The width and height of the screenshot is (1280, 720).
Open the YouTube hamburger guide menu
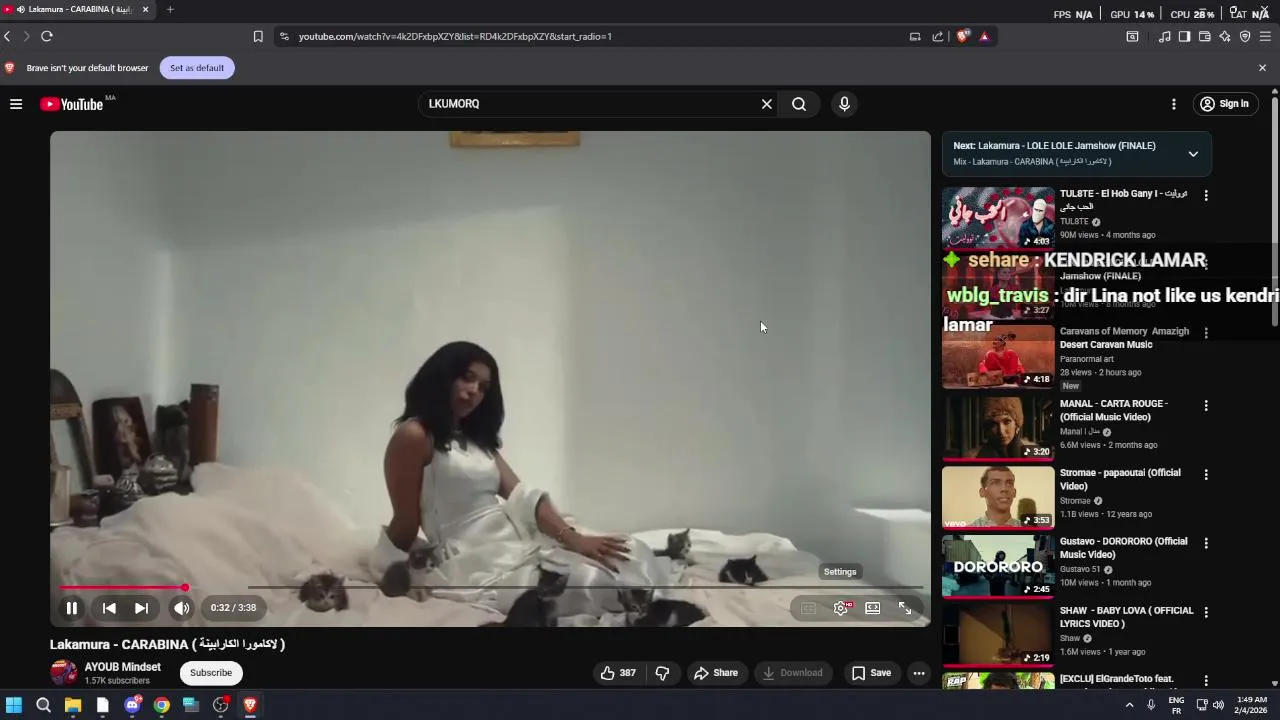16,104
